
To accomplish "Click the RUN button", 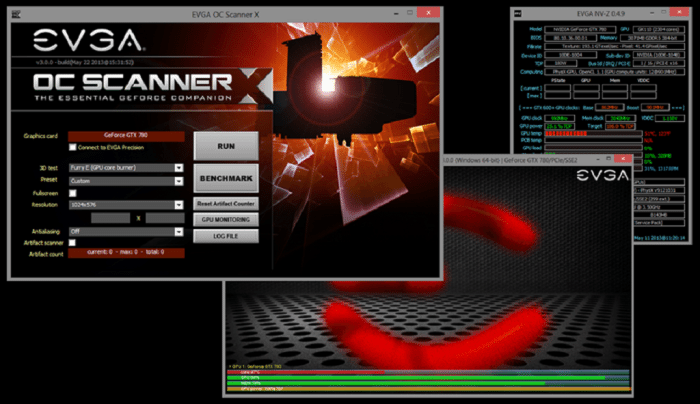I will click(226, 146).
